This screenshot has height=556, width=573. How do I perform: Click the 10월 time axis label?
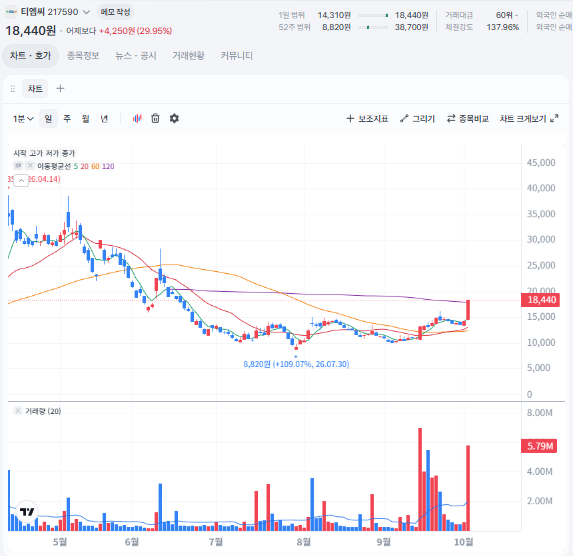(x=463, y=542)
